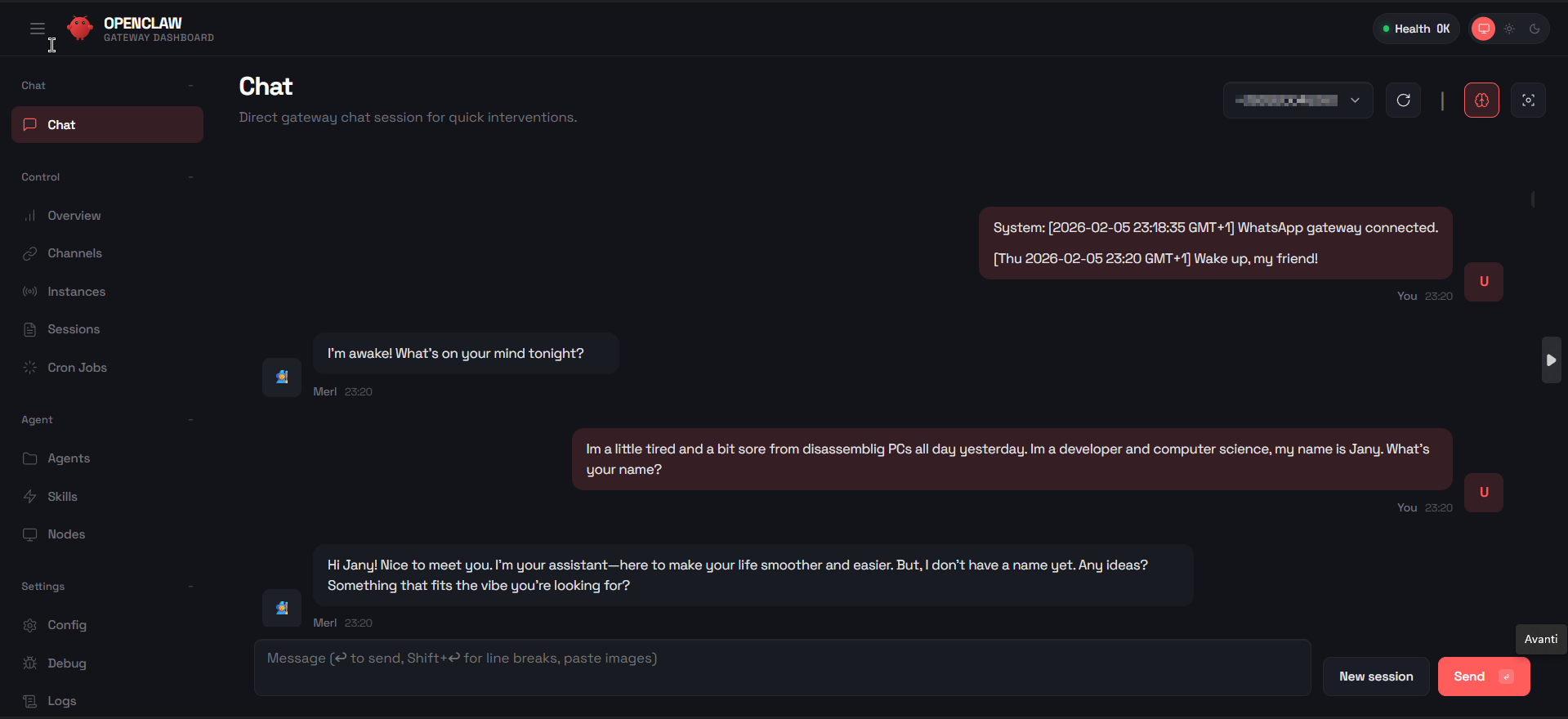The width and height of the screenshot is (1568, 719).
Task: Open the Channels menu item
Action: pos(74,253)
